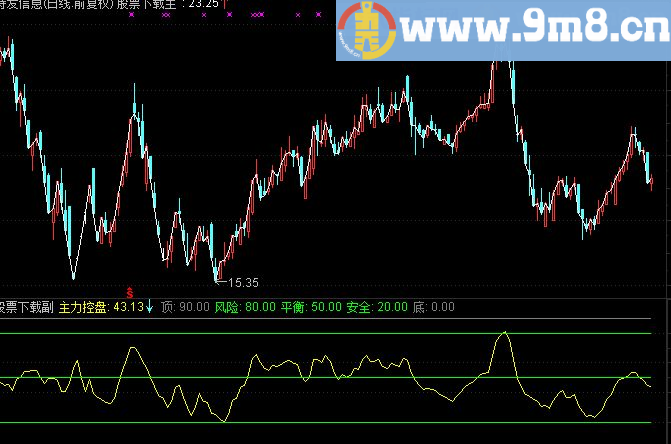Select the 股票下载副 sub-chart title
Image resolution: width=671 pixels, height=444 pixels.
27,307
